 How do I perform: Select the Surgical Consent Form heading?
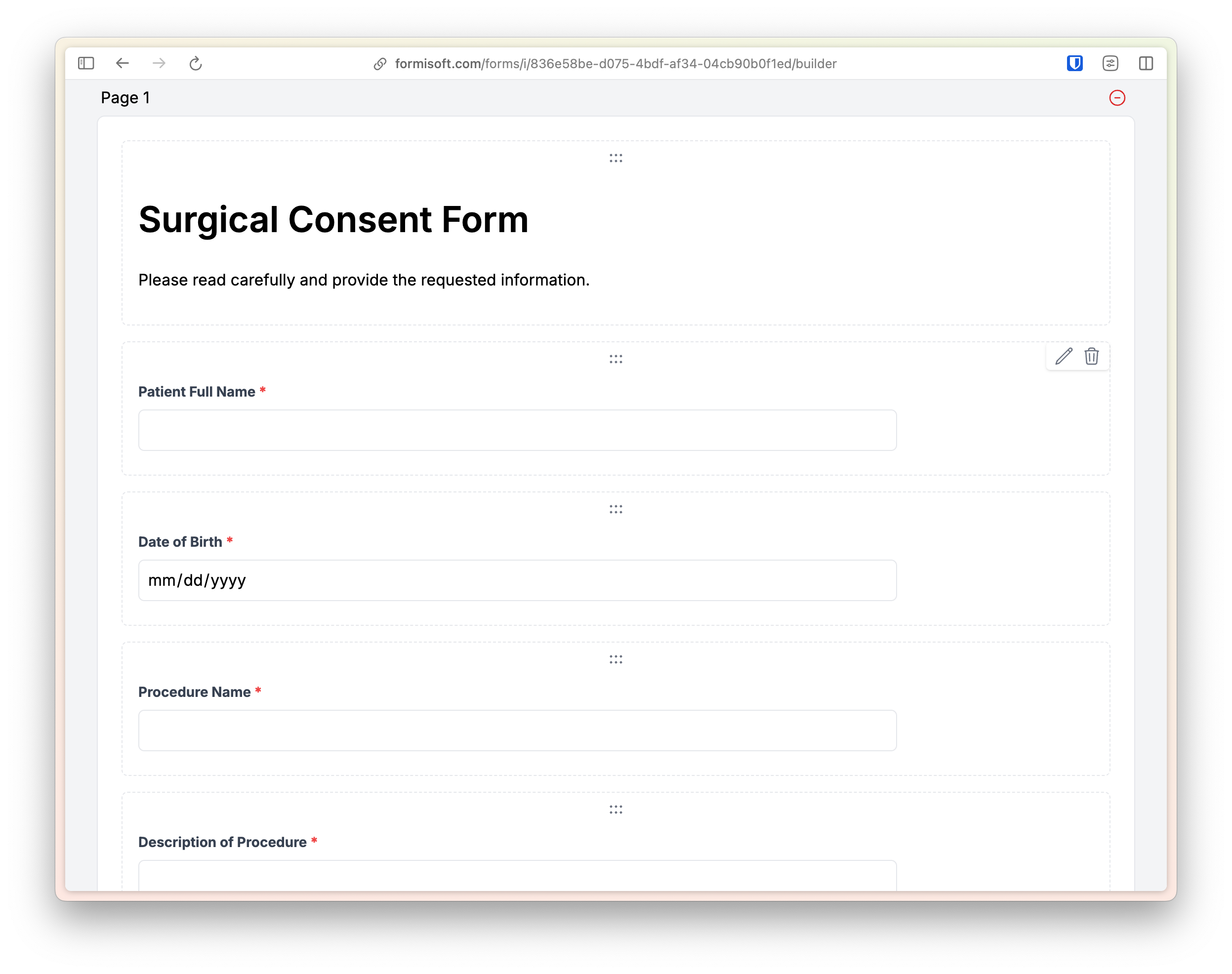coord(333,220)
